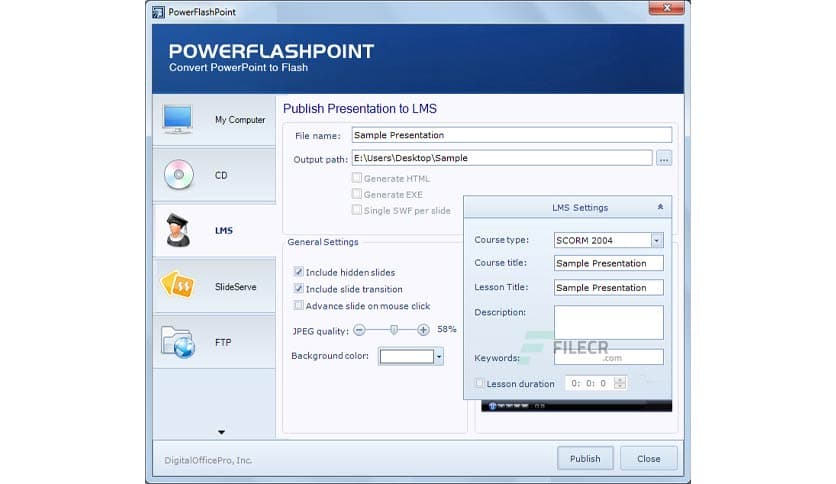Switch to the CD publish tab

click(x=214, y=175)
